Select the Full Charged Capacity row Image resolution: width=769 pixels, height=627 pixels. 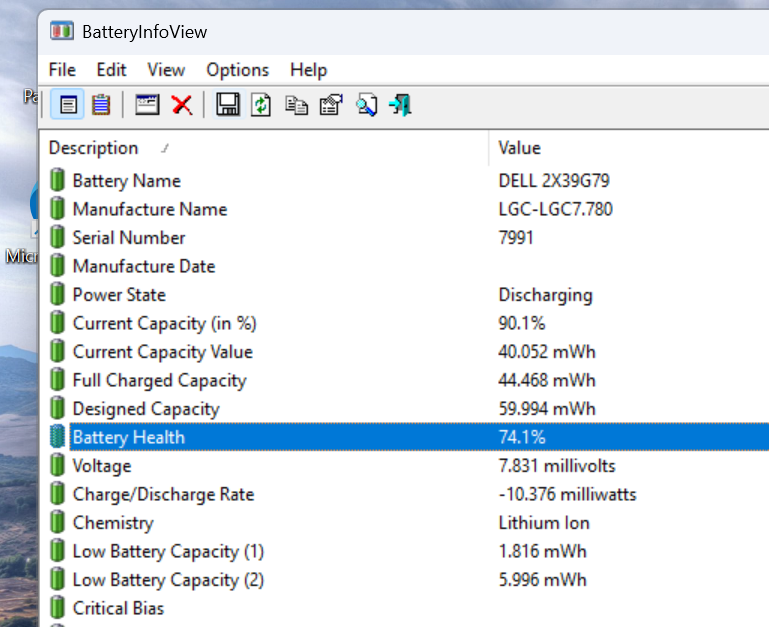[x=404, y=380]
